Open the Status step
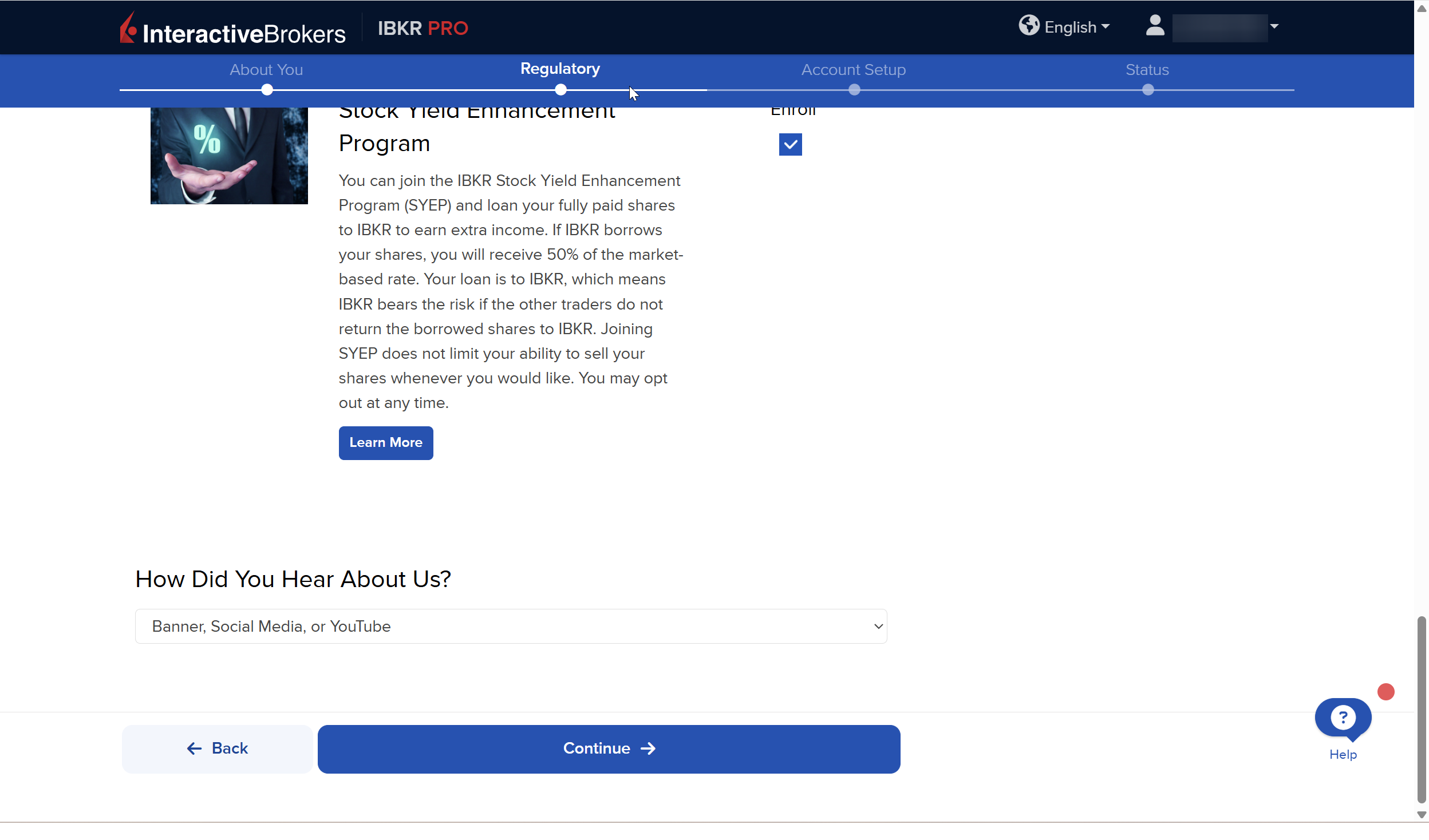The width and height of the screenshot is (1429, 840). click(1147, 70)
